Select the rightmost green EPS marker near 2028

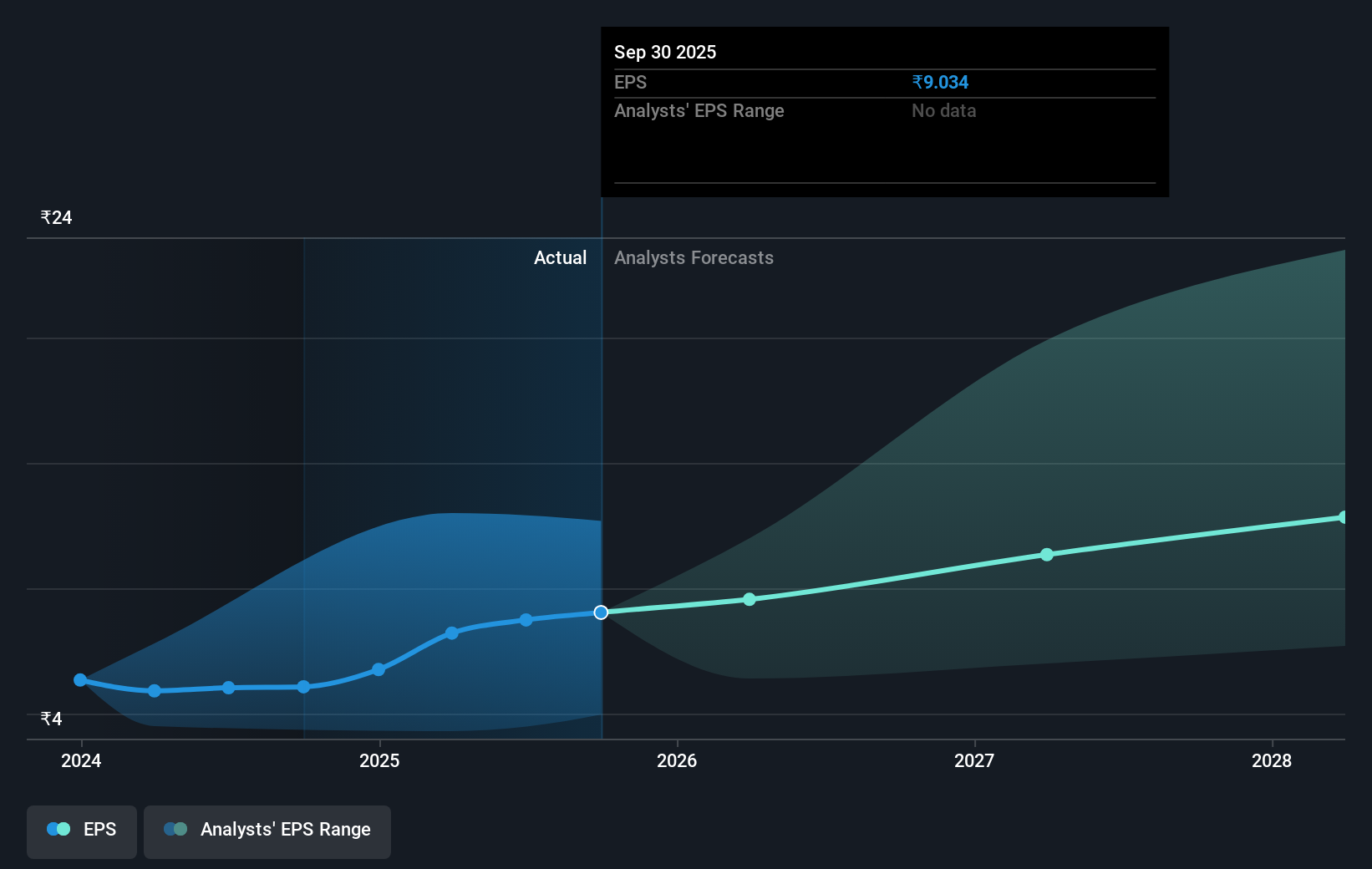[1342, 518]
